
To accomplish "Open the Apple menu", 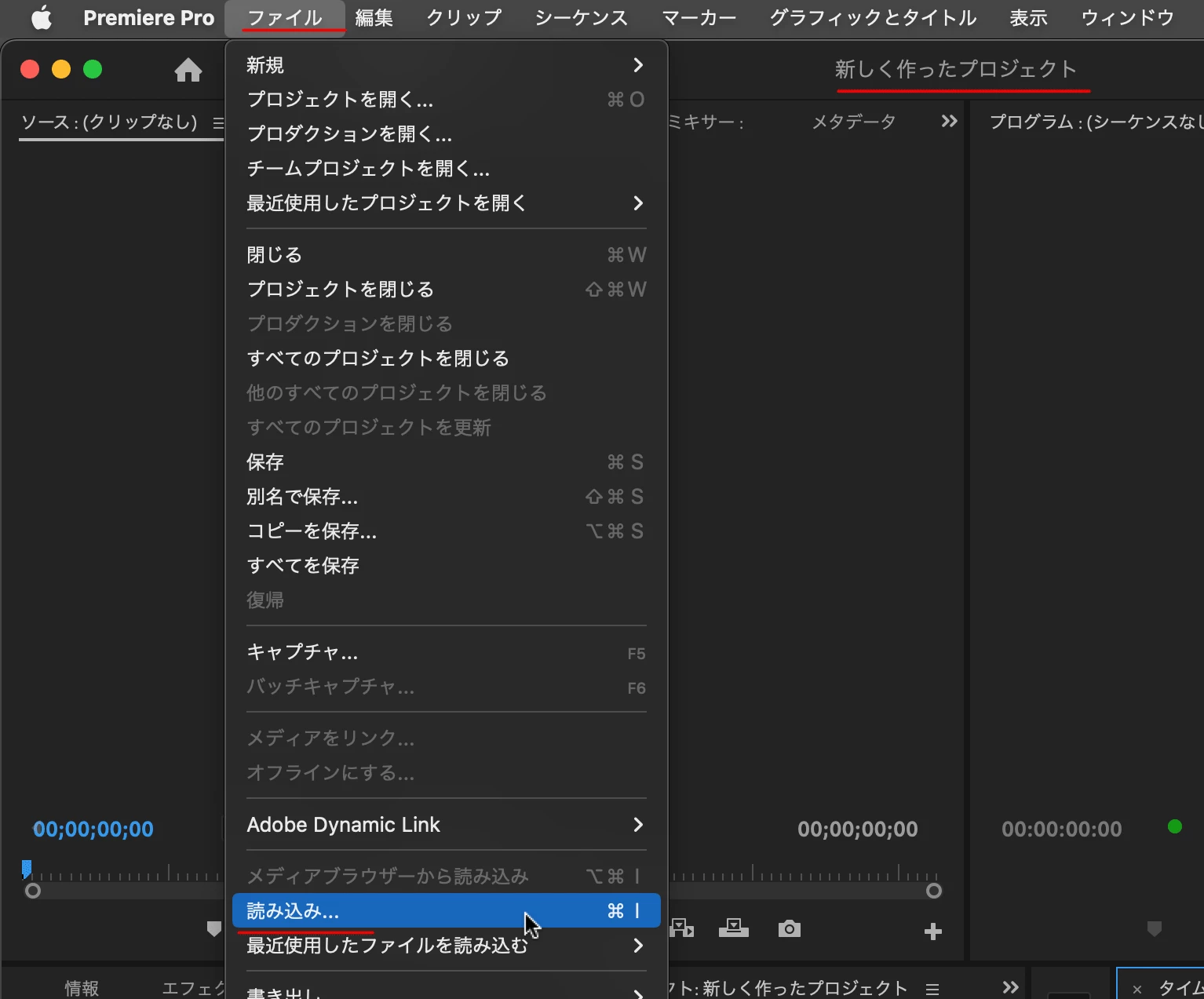I will [x=41, y=17].
